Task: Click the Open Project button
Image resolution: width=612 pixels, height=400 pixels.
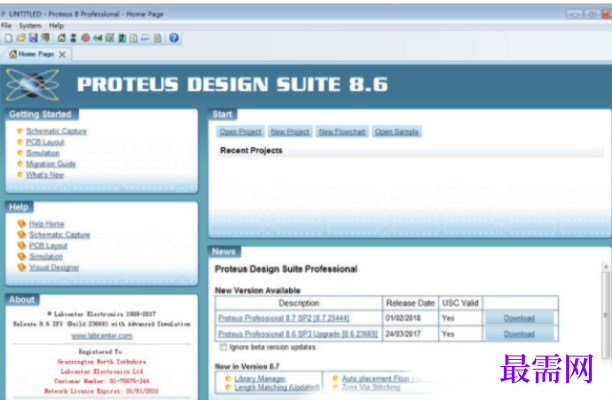Action: [240, 132]
